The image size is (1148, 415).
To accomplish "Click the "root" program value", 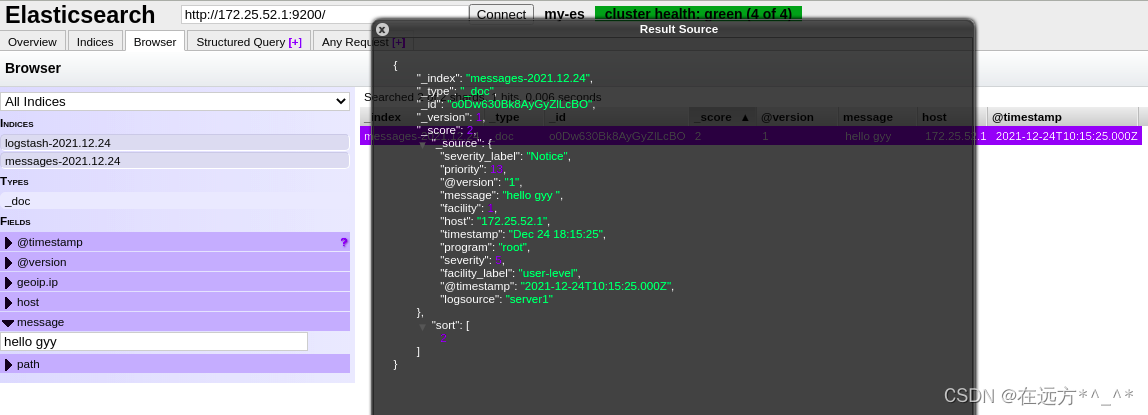I will click(512, 247).
